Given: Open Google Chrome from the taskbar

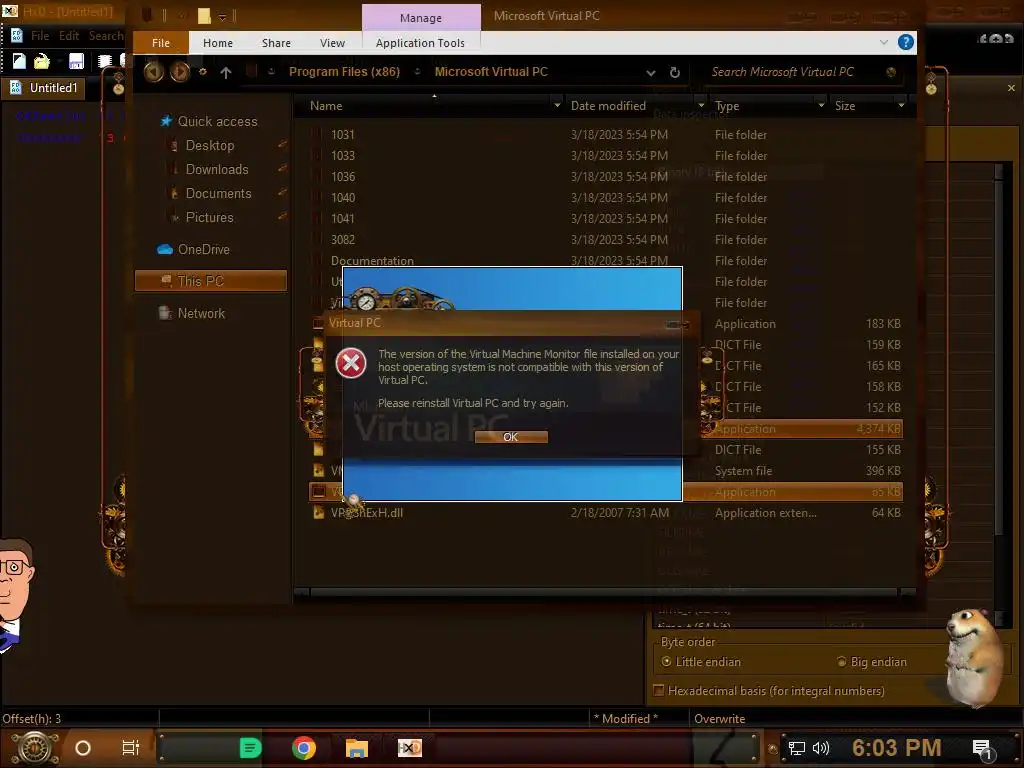Looking at the screenshot, I should click(304, 748).
